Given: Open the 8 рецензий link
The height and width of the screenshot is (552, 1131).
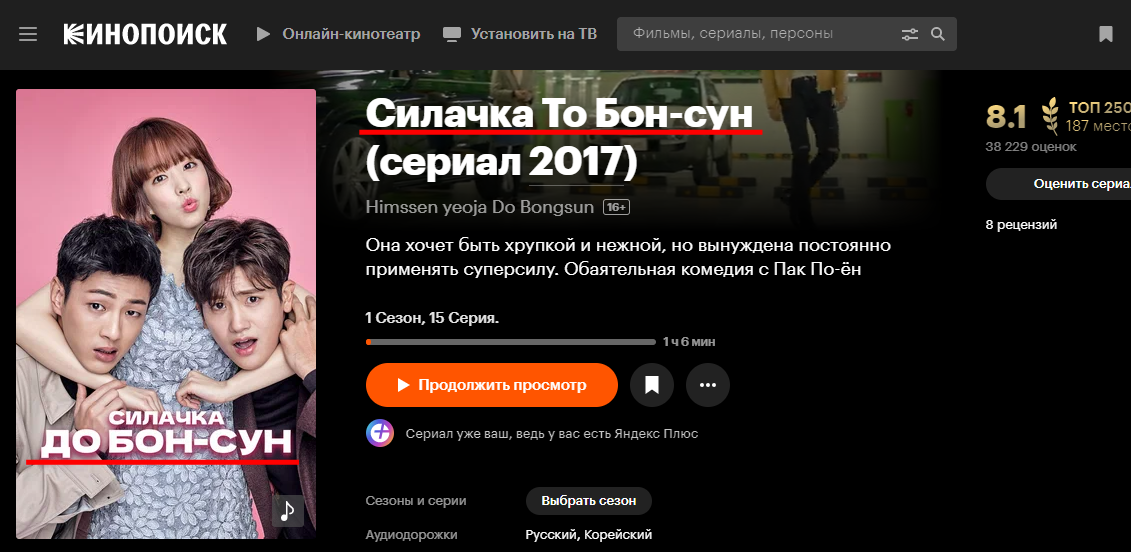Looking at the screenshot, I should coord(1021,225).
